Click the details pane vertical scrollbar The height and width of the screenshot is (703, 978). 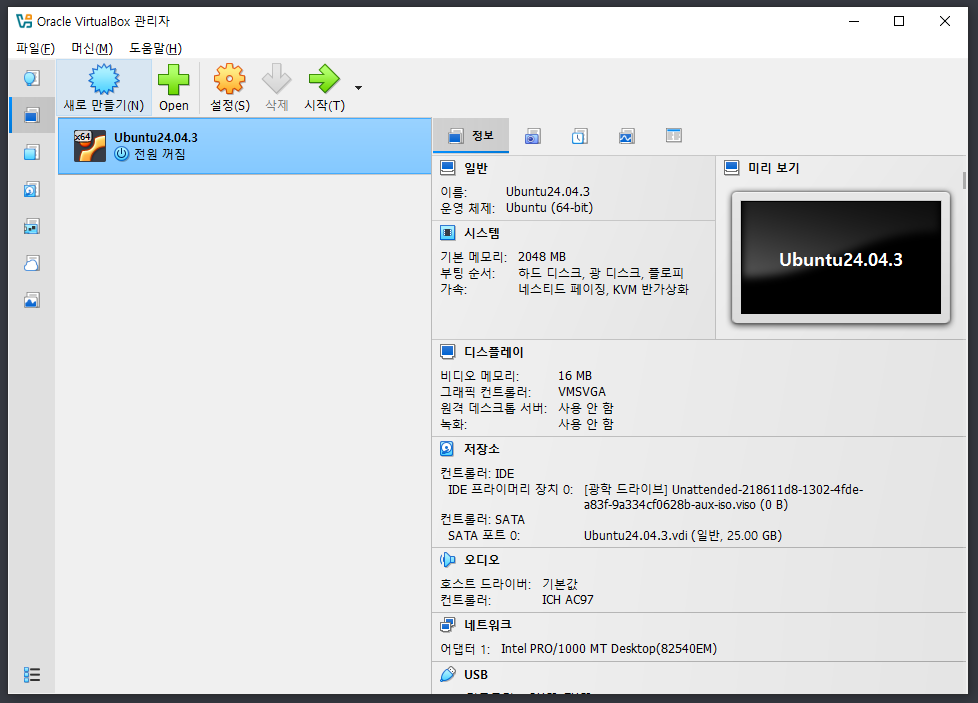(x=964, y=181)
